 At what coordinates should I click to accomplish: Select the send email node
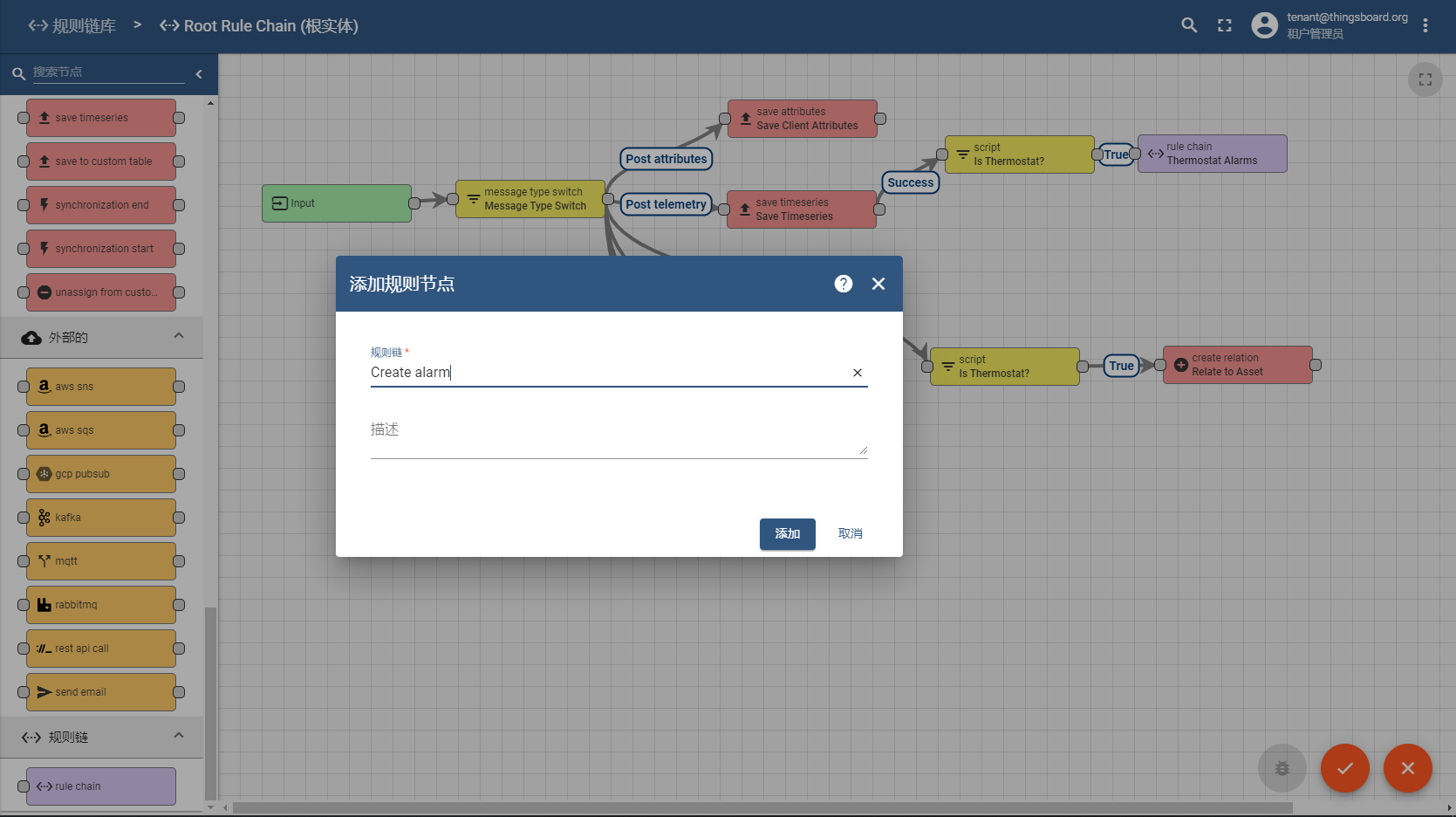coord(101,692)
